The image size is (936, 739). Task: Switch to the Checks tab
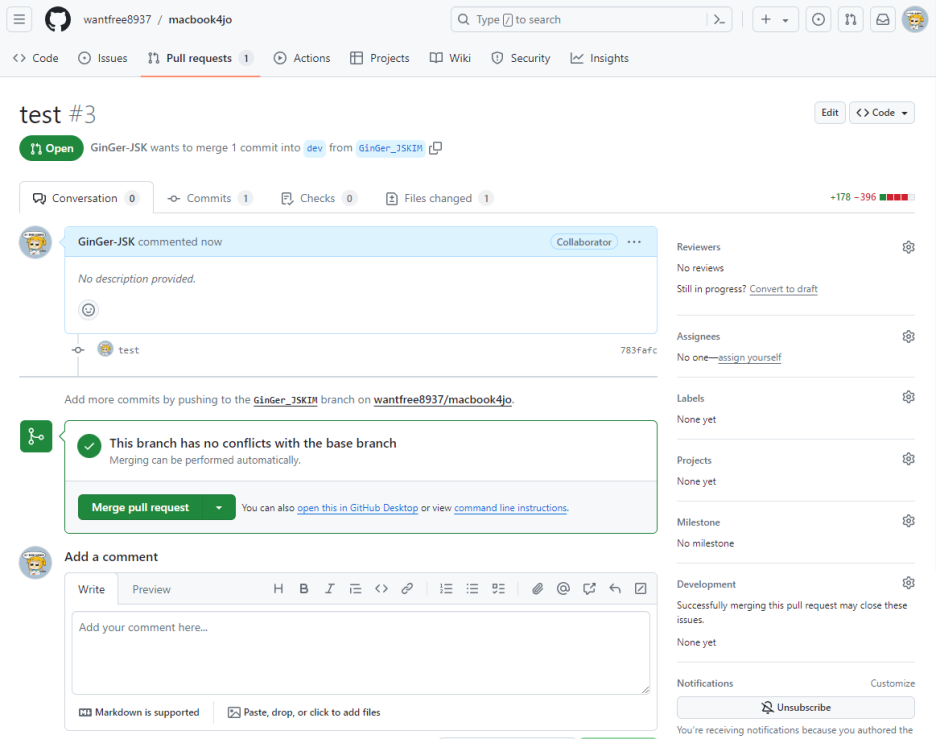(x=319, y=198)
